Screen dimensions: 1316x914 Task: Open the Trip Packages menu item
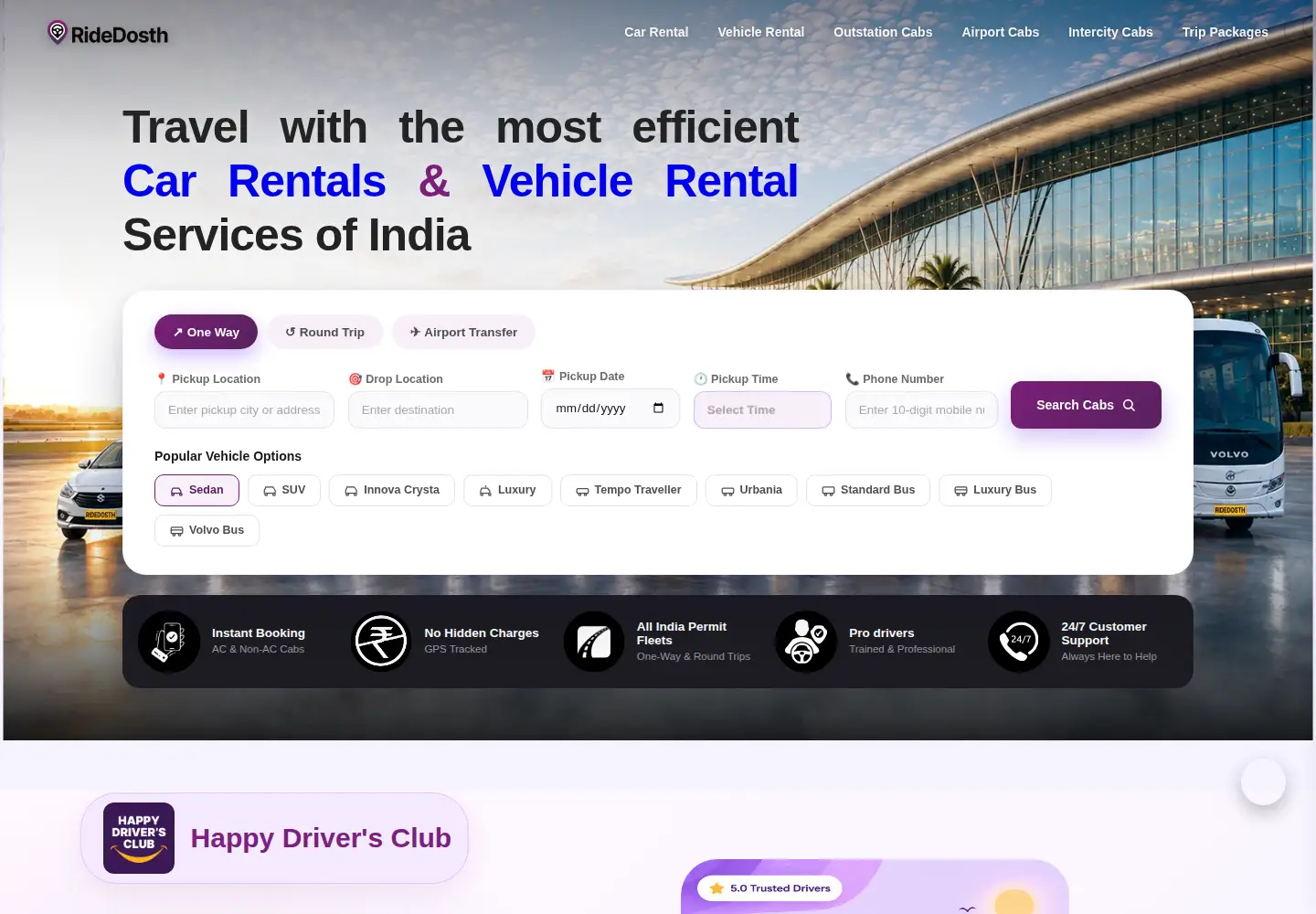coord(1225,32)
